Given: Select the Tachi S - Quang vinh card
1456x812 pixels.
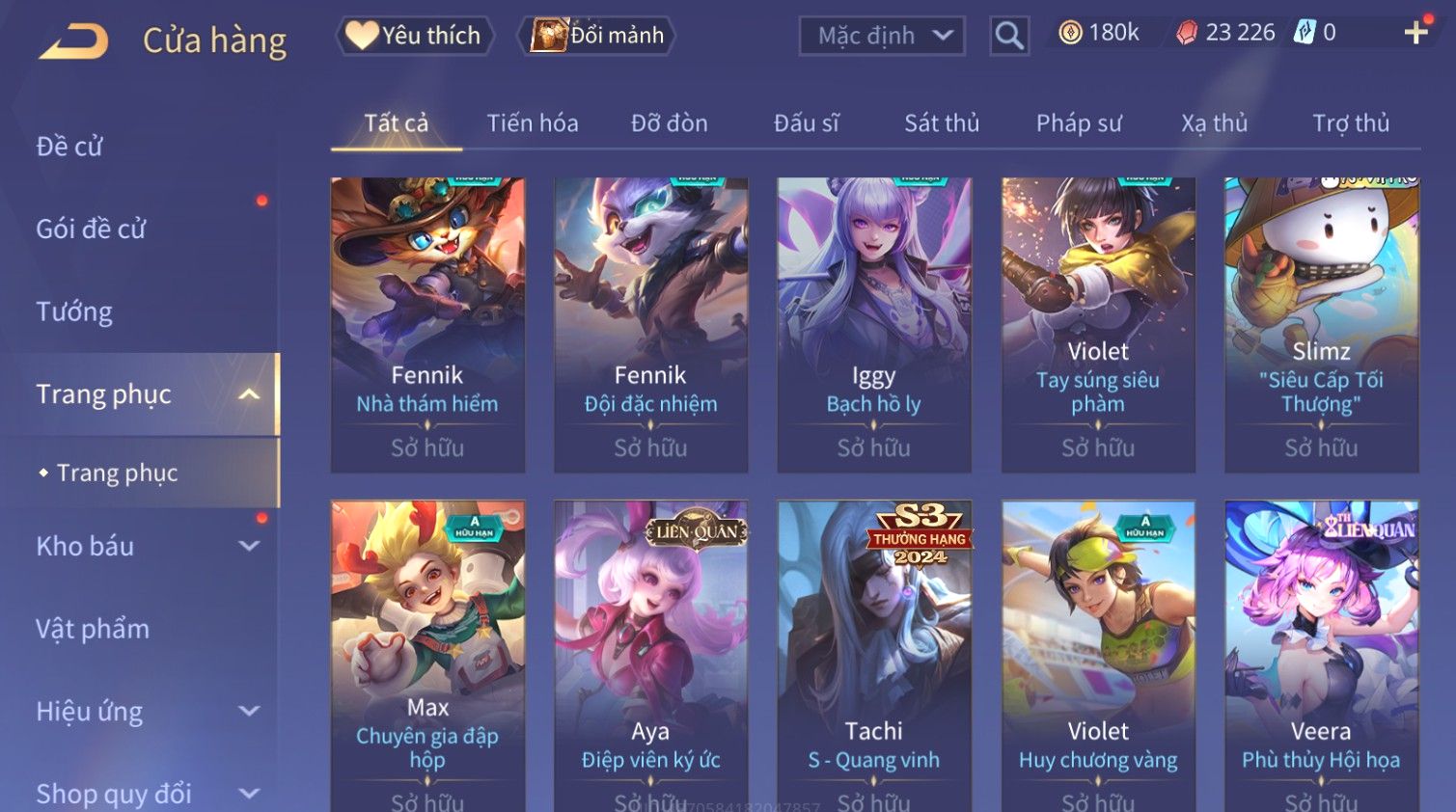Looking at the screenshot, I should pyautogui.click(x=874, y=656).
